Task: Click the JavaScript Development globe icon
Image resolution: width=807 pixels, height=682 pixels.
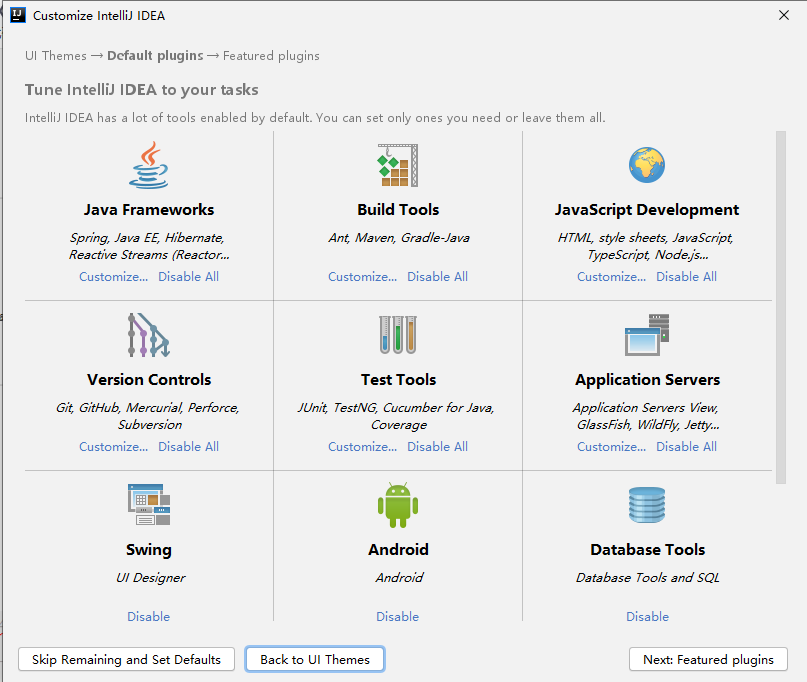Action: [x=647, y=165]
